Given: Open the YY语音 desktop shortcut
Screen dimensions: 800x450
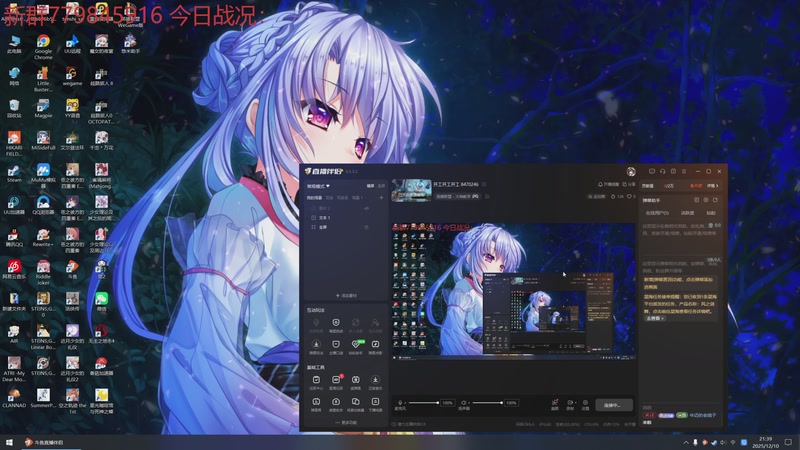Looking at the screenshot, I should 72,109.
